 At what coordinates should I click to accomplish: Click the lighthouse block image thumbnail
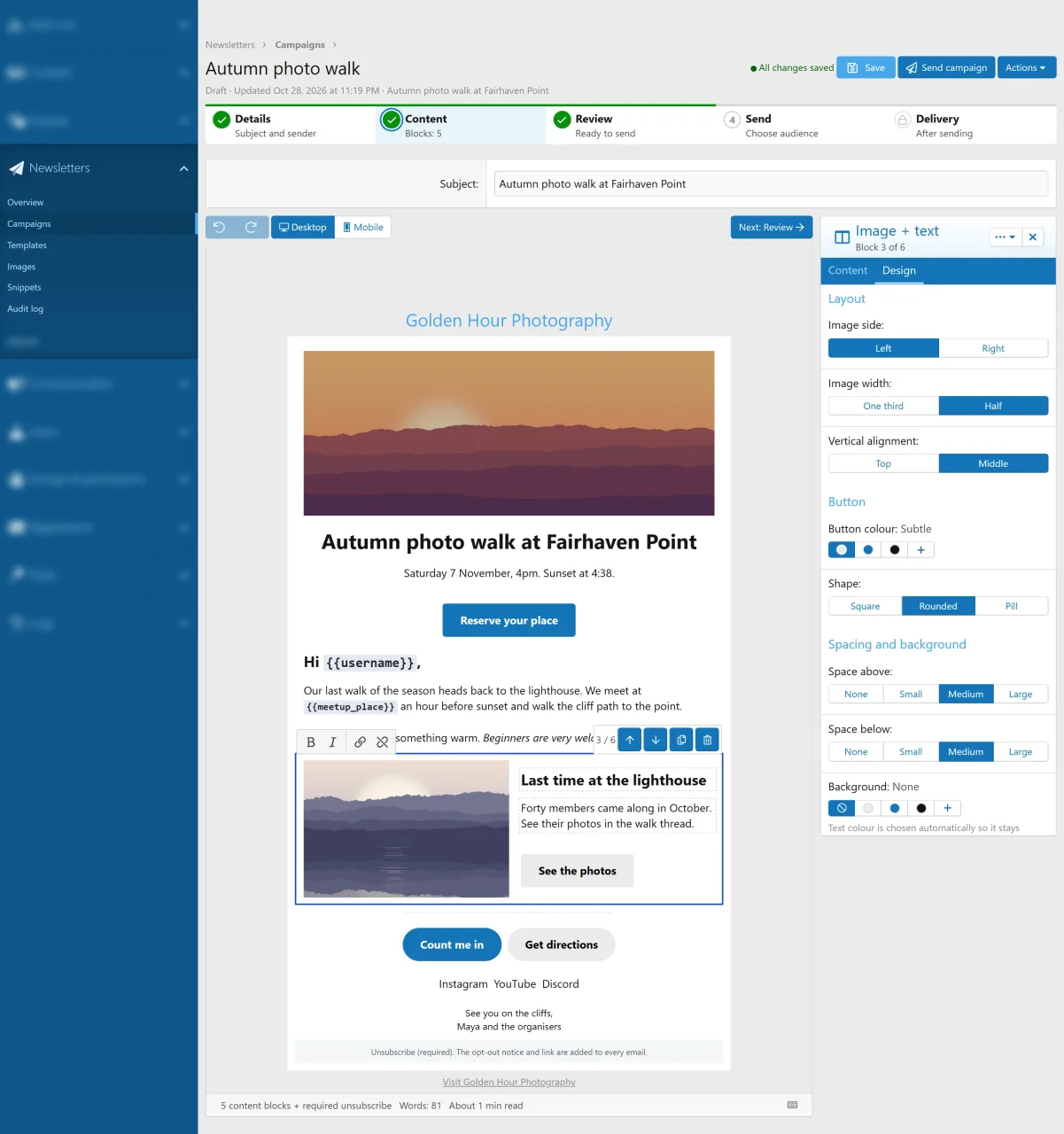tap(407, 829)
